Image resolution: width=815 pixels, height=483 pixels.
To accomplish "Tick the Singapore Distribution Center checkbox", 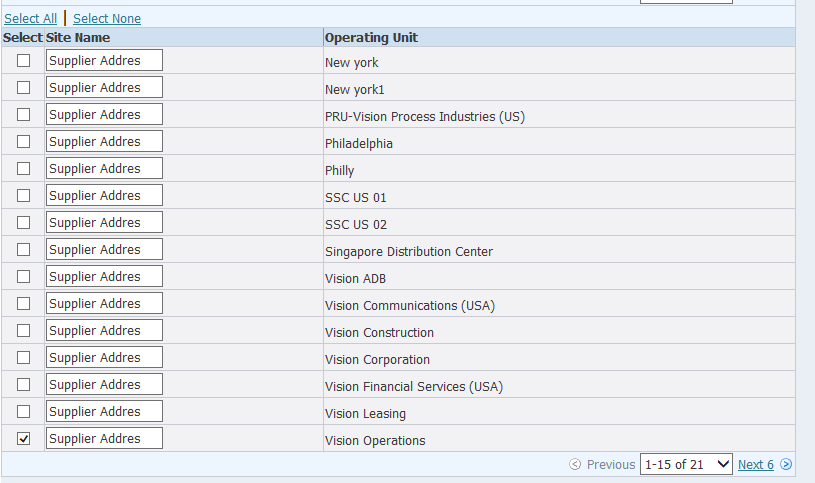I will pos(23,249).
